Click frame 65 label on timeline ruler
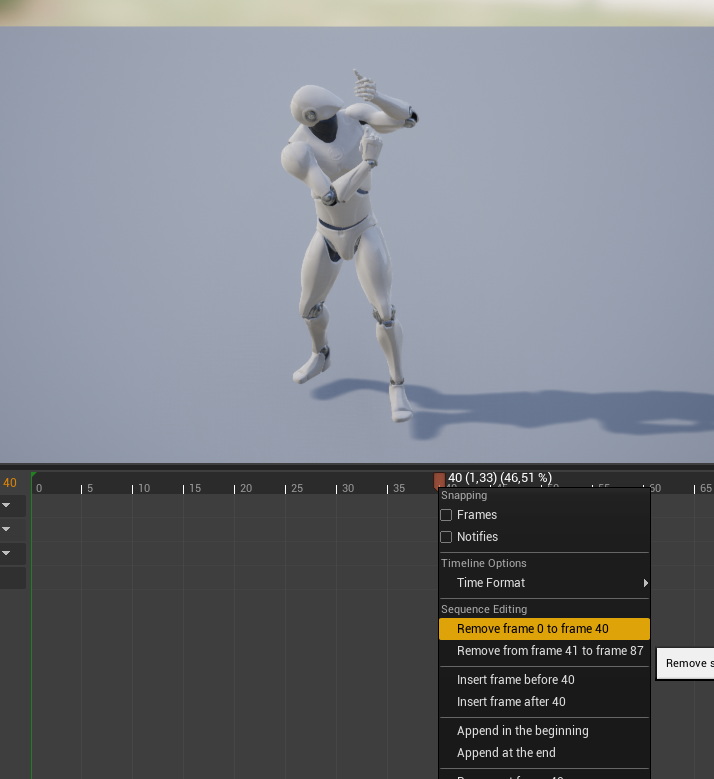The image size is (714, 779). (706, 488)
